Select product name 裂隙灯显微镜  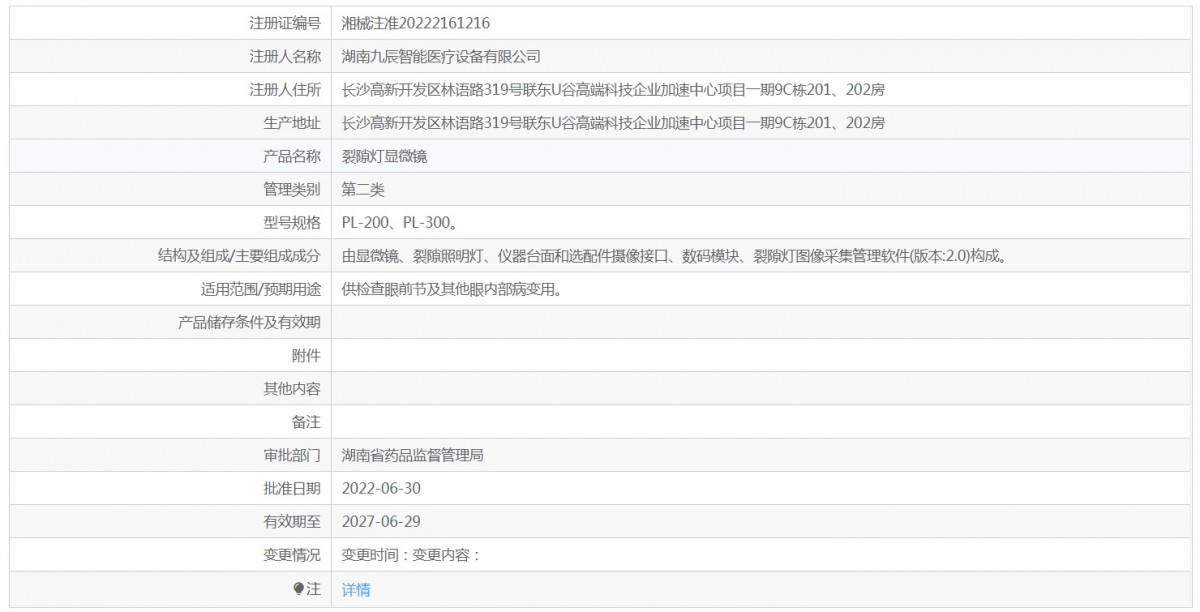tap(385, 156)
